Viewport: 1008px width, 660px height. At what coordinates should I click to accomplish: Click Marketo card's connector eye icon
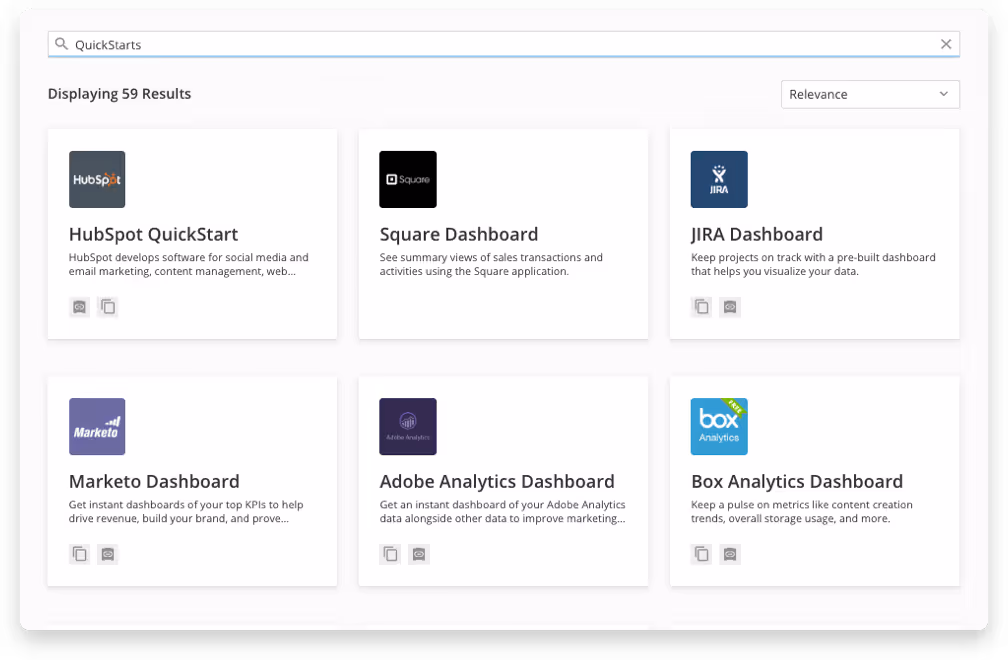[x=108, y=554]
